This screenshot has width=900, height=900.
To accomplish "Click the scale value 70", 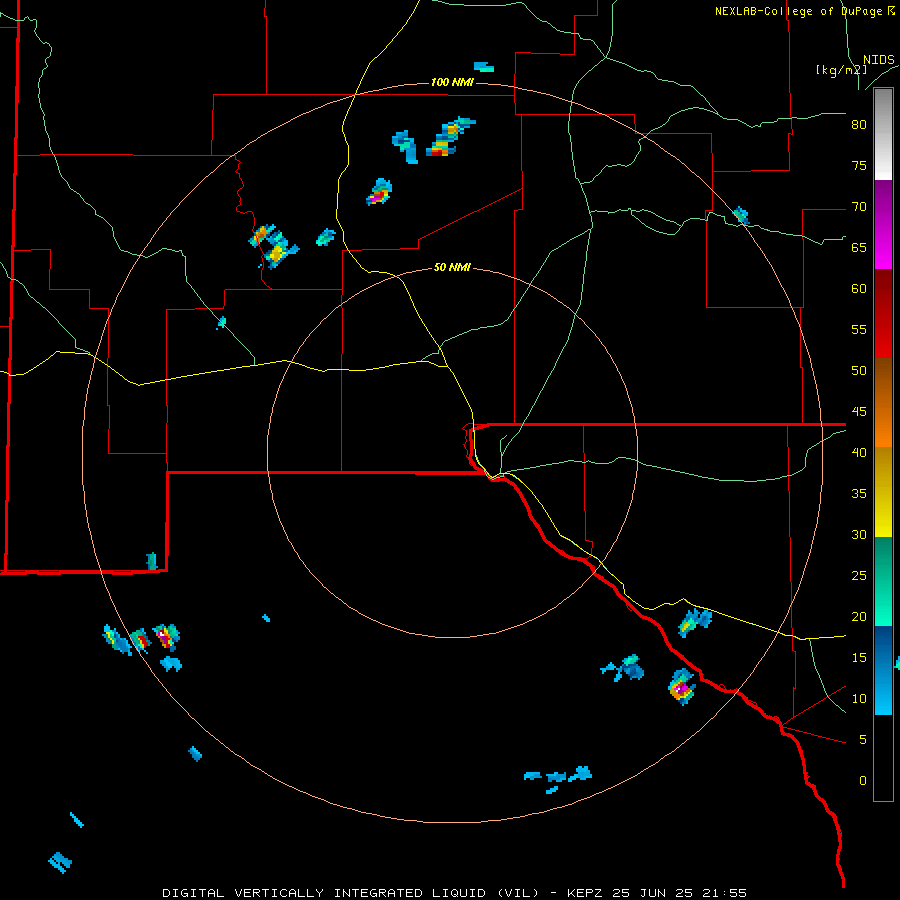I will click(859, 207).
